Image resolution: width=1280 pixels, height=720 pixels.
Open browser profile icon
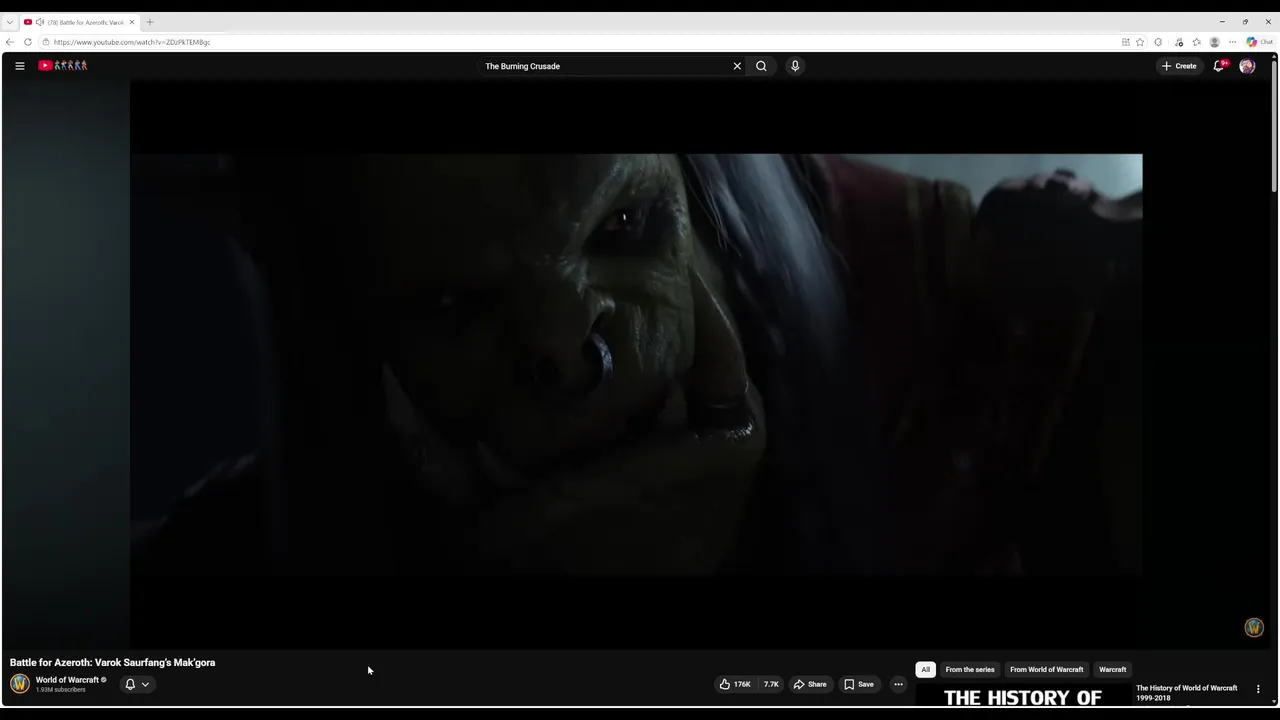(x=1214, y=42)
